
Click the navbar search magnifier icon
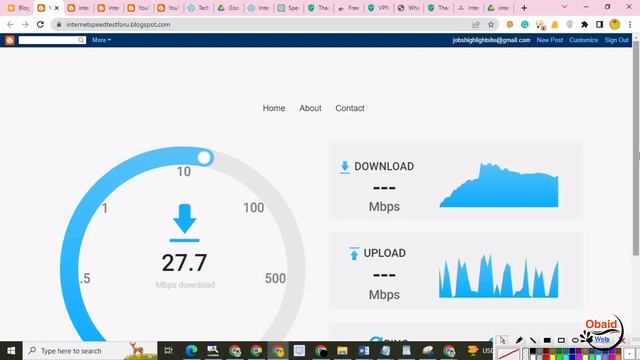pyautogui.click(x=81, y=40)
